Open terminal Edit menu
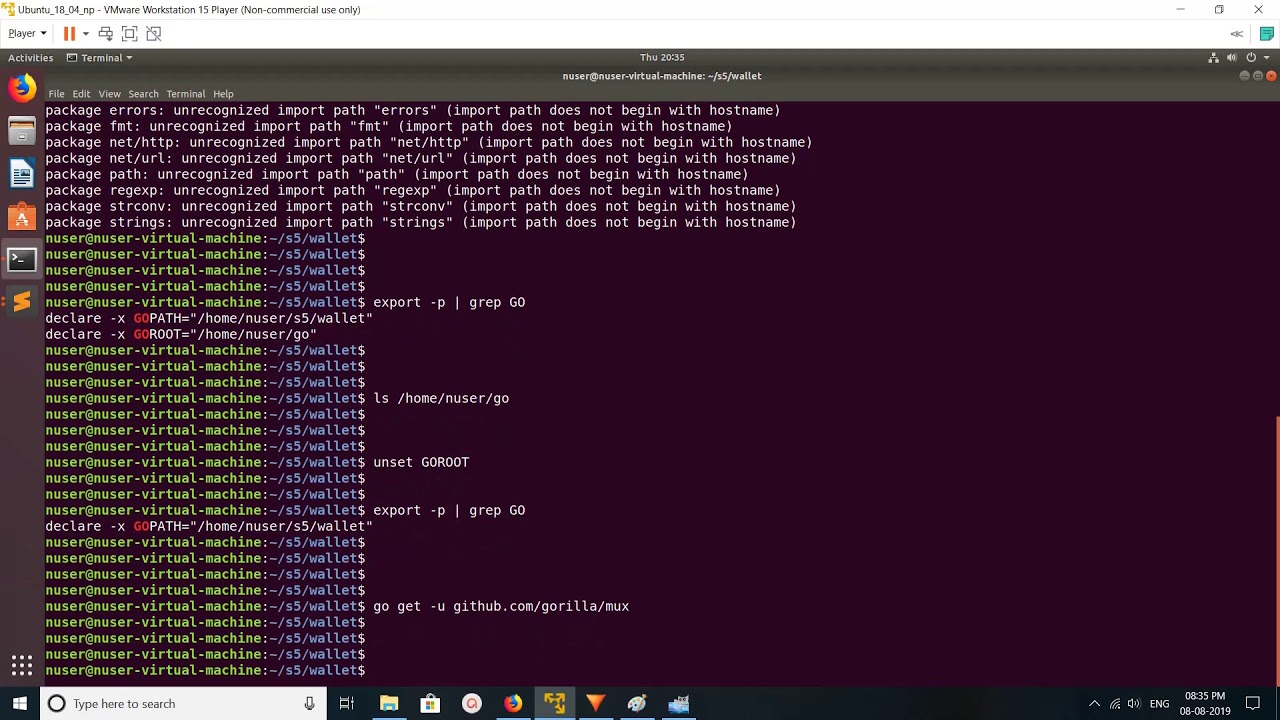Image resolution: width=1280 pixels, height=720 pixels. pyautogui.click(x=81, y=94)
